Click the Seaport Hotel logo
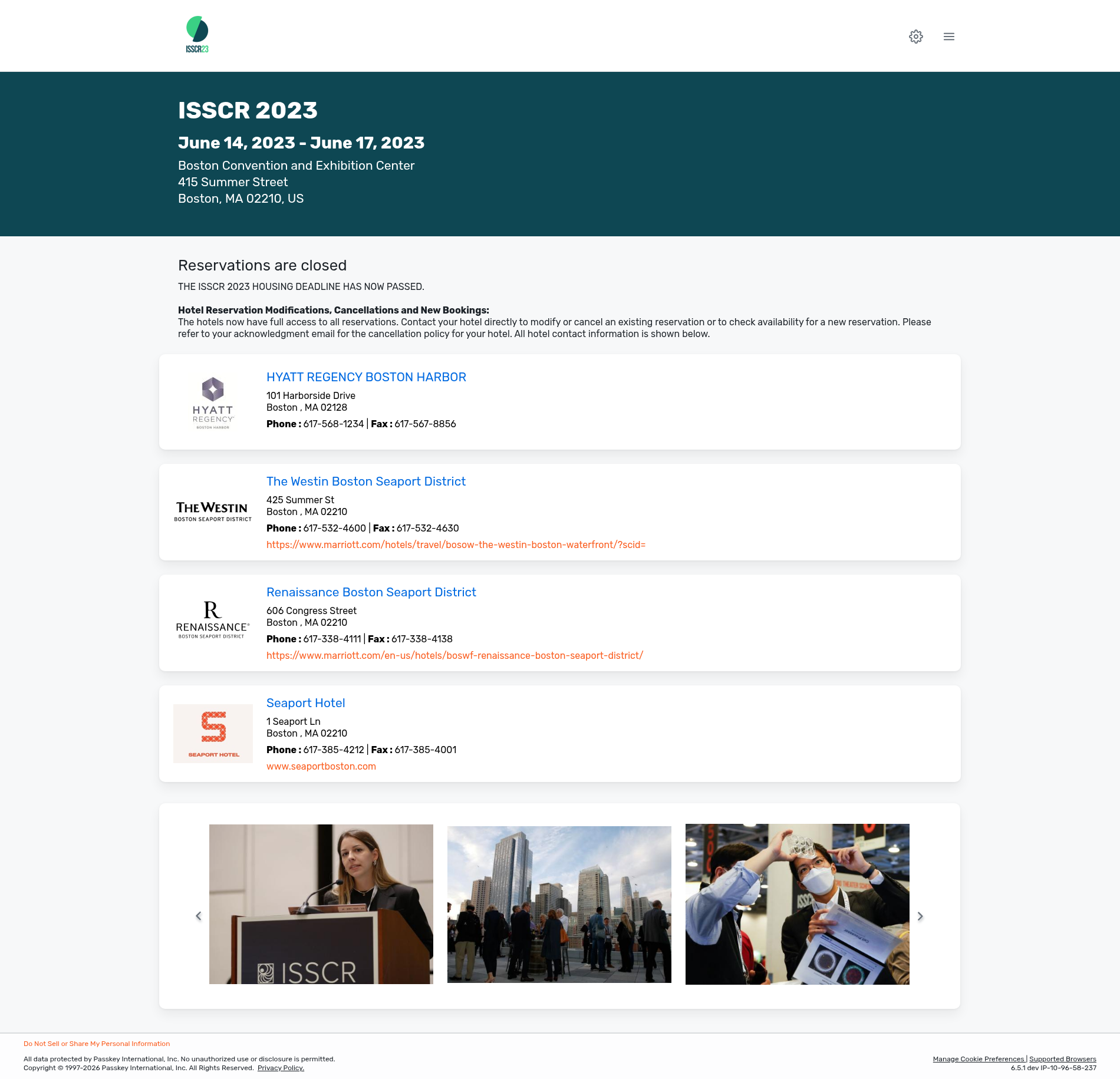This screenshot has height=1079, width=1120. [213, 734]
